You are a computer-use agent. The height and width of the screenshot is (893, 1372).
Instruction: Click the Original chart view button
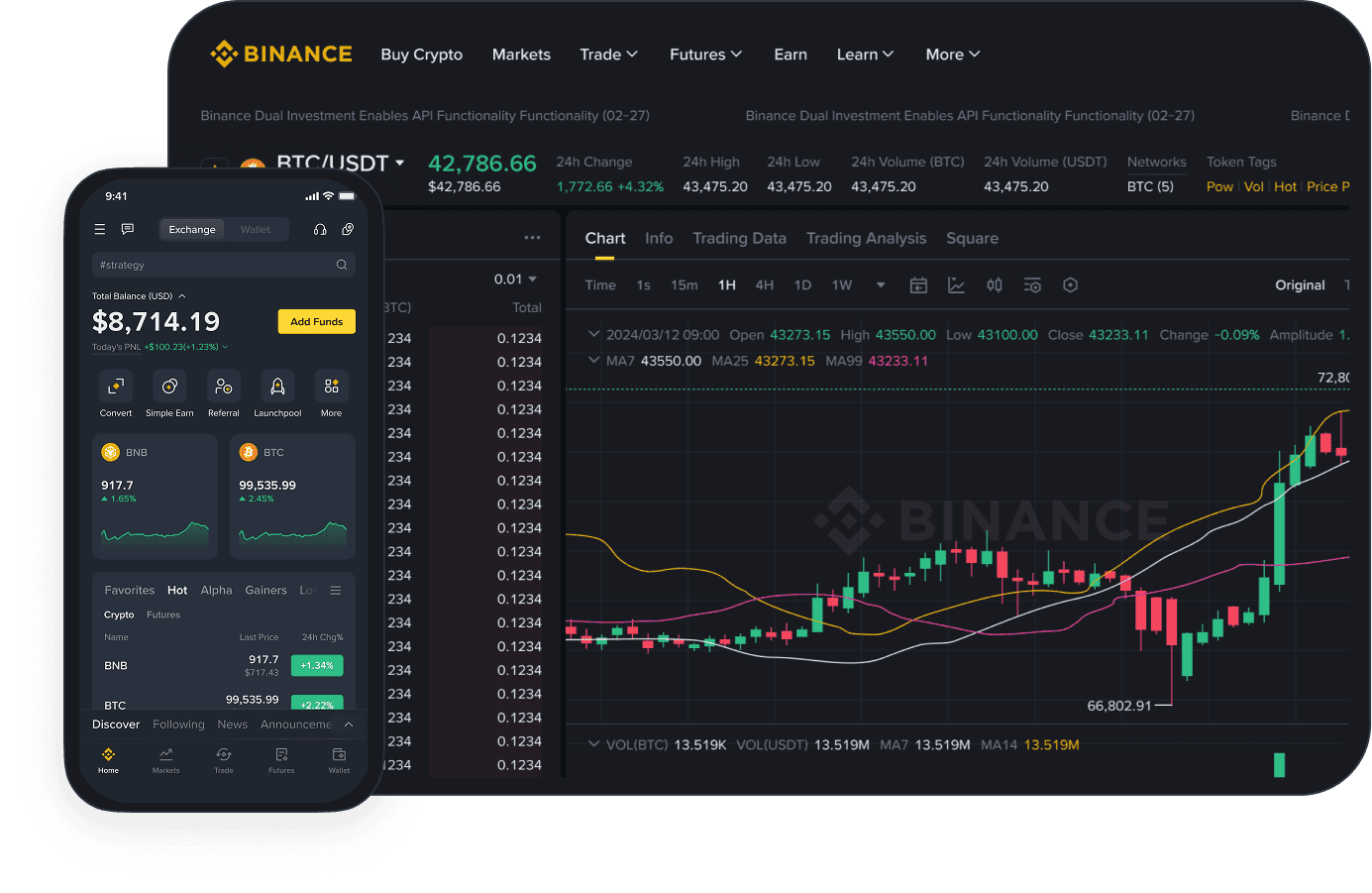[x=1300, y=285]
